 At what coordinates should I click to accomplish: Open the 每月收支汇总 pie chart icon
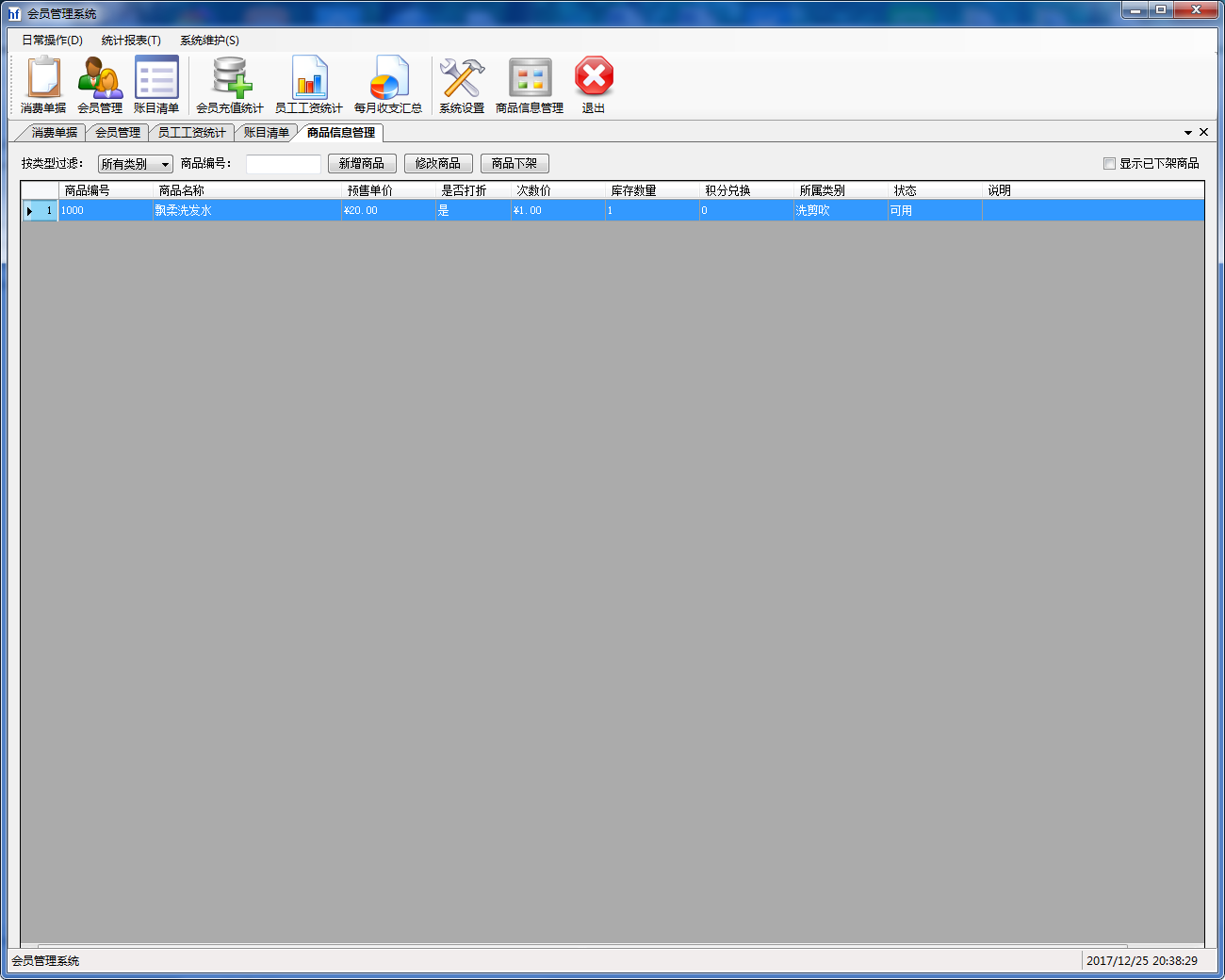pos(388,83)
